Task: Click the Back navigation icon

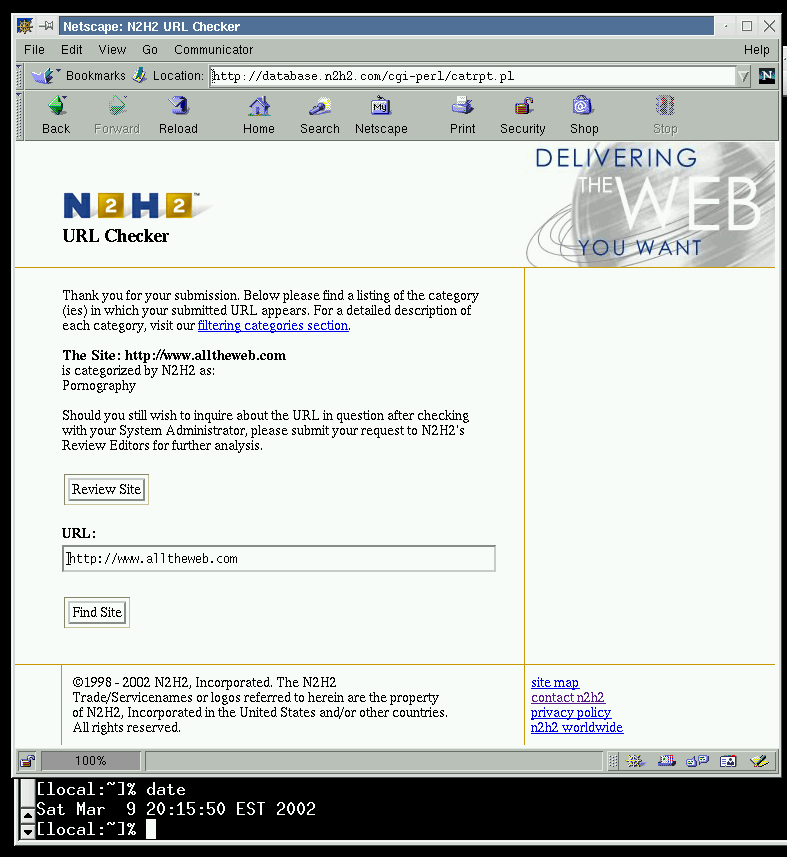Action: (x=57, y=105)
